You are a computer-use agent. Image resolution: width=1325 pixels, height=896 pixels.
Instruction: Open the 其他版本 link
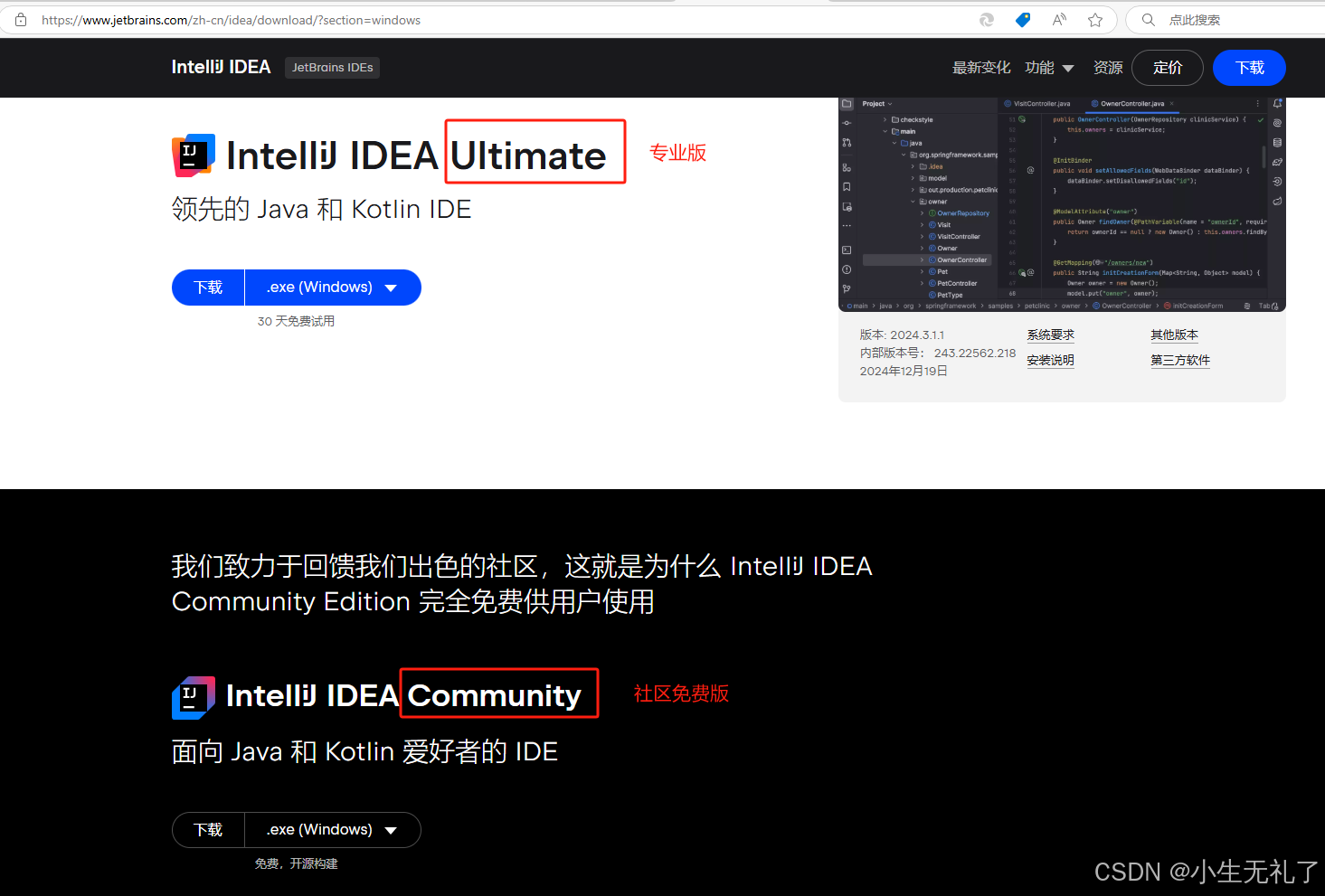(1174, 335)
